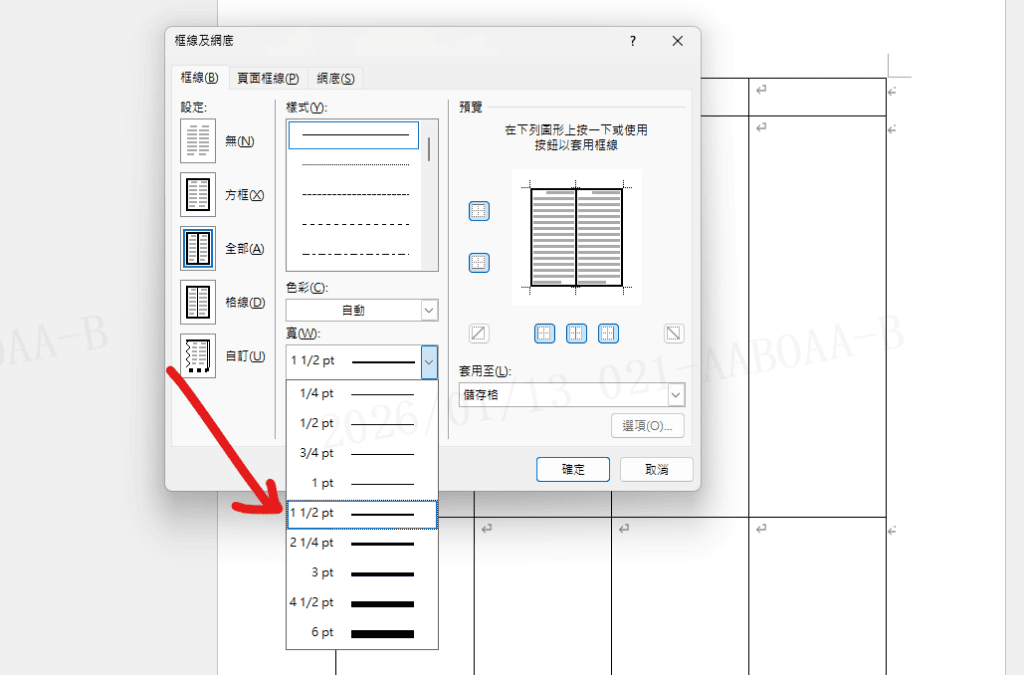Collapse the 寬 width dropdown arrow

point(428,361)
